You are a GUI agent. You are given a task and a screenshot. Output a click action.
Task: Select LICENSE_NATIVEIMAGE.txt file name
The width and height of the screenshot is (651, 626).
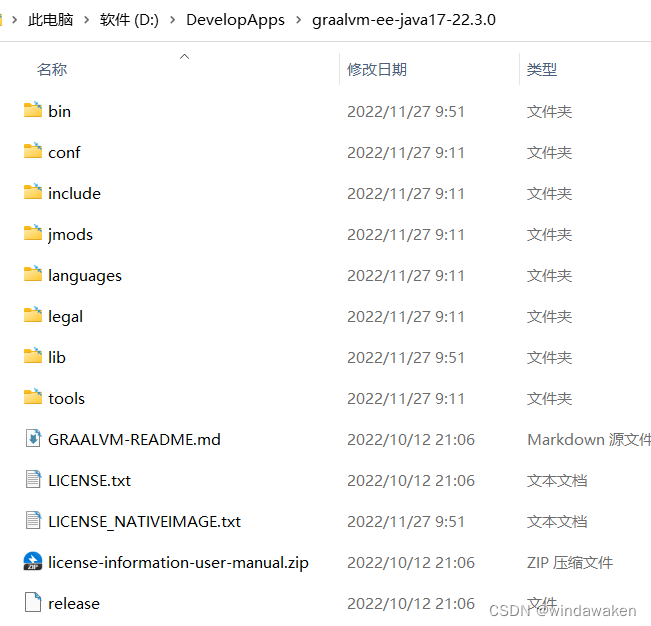point(144,522)
